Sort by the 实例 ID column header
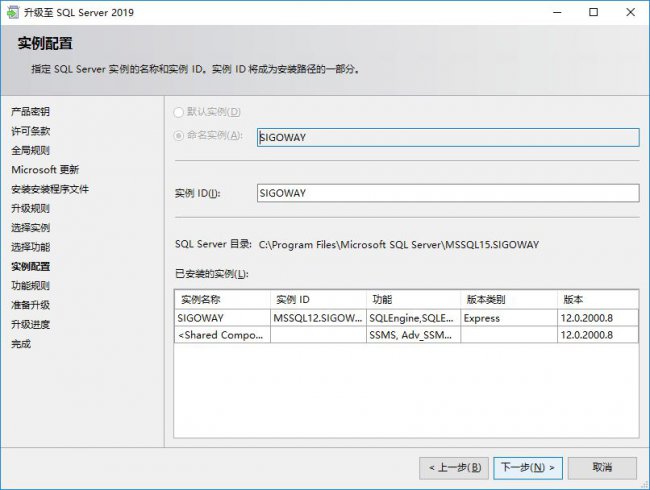 point(318,299)
